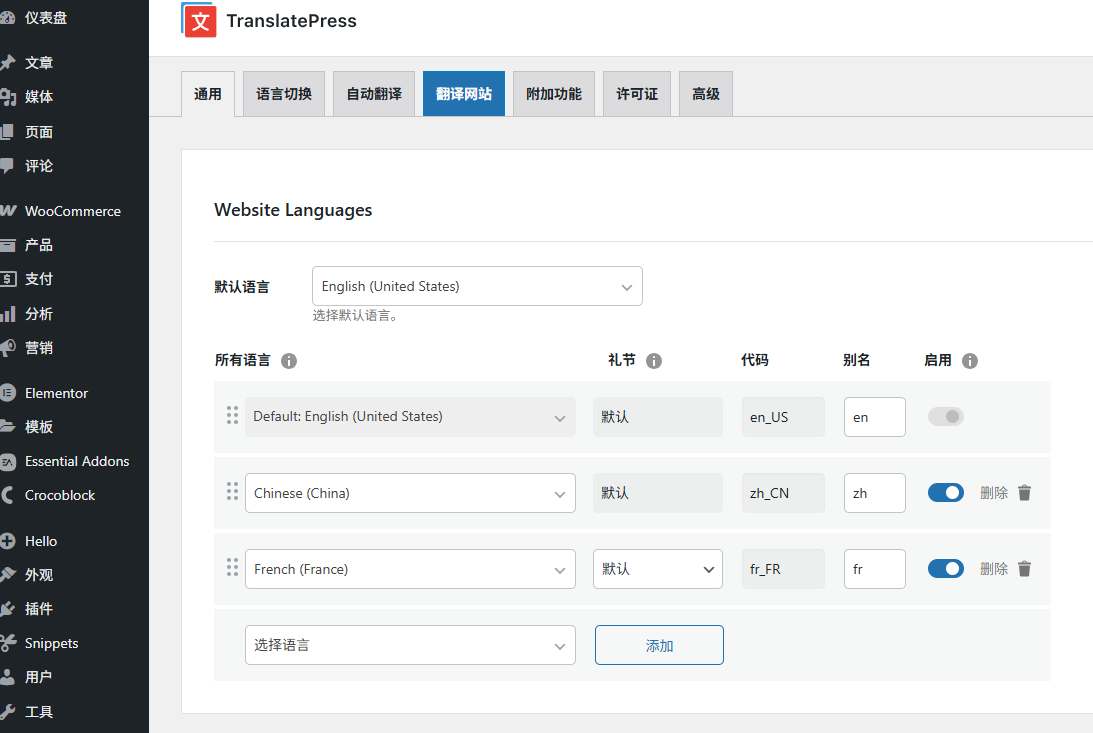This screenshot has width=1093, height=733.
Task: Click info icon next to 礼节
Action: click(x=654, y=361)
